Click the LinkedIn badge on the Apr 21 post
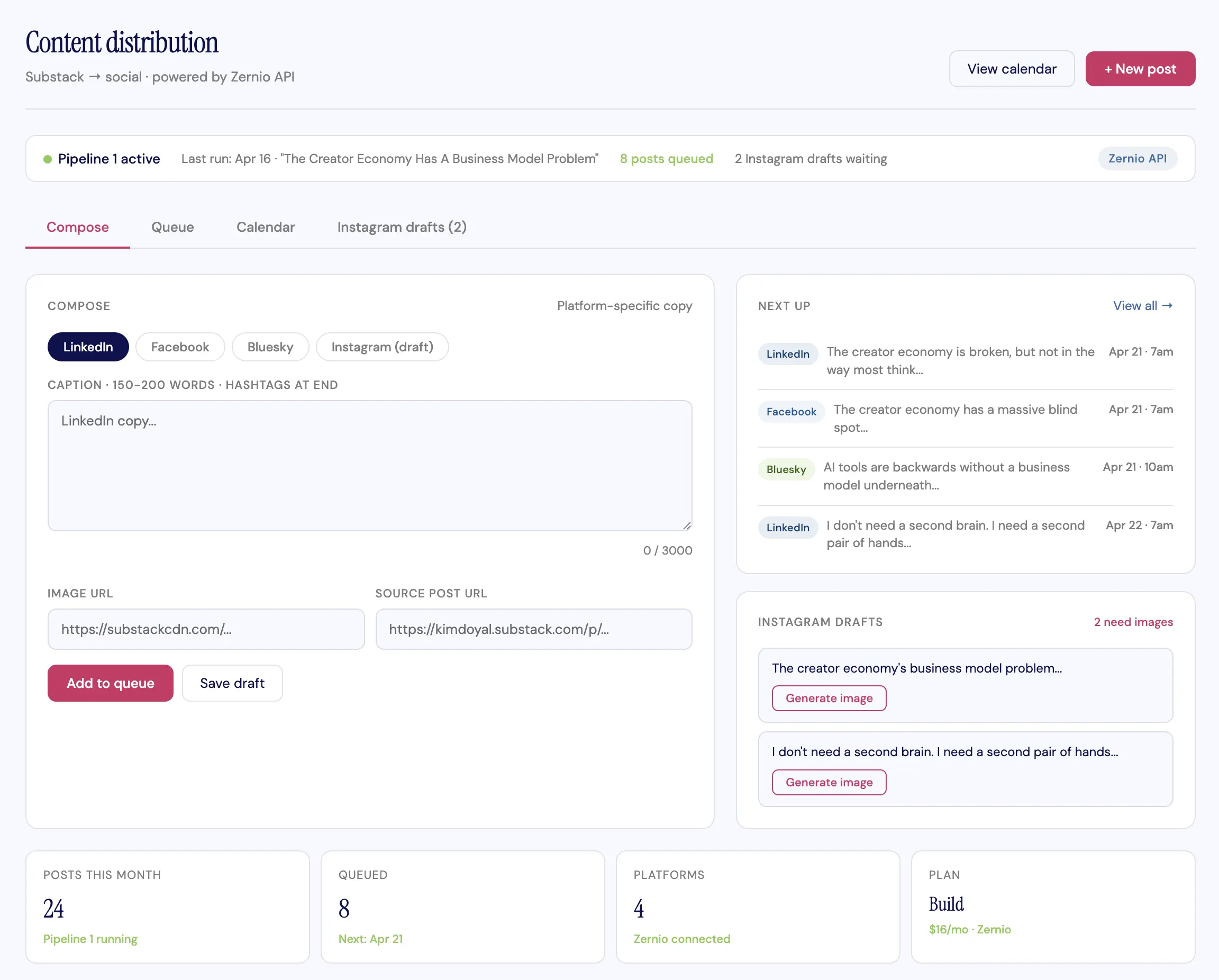Screen dimensions: 1219x980 (x=788, y=353)
